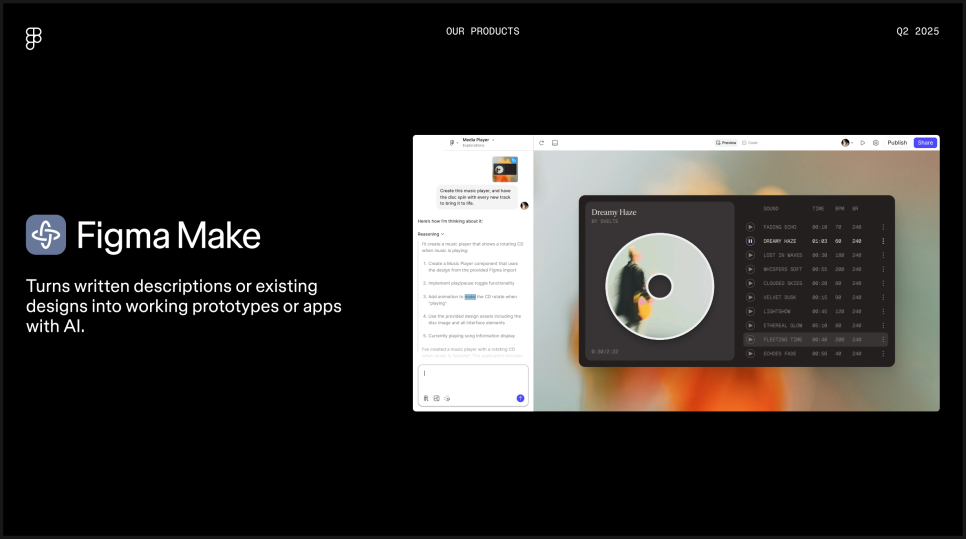Click the BPM column header
The image size is (966, 539).
pyautogui.click(x=839, y=209)
